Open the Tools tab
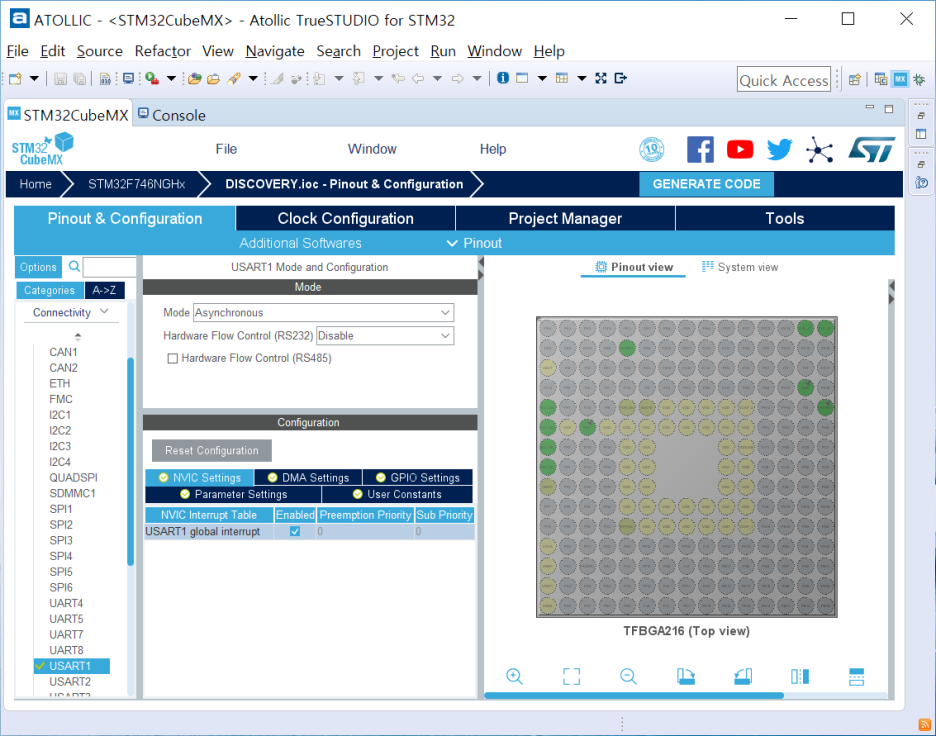936x736 pixels. (x=785, y=218)
